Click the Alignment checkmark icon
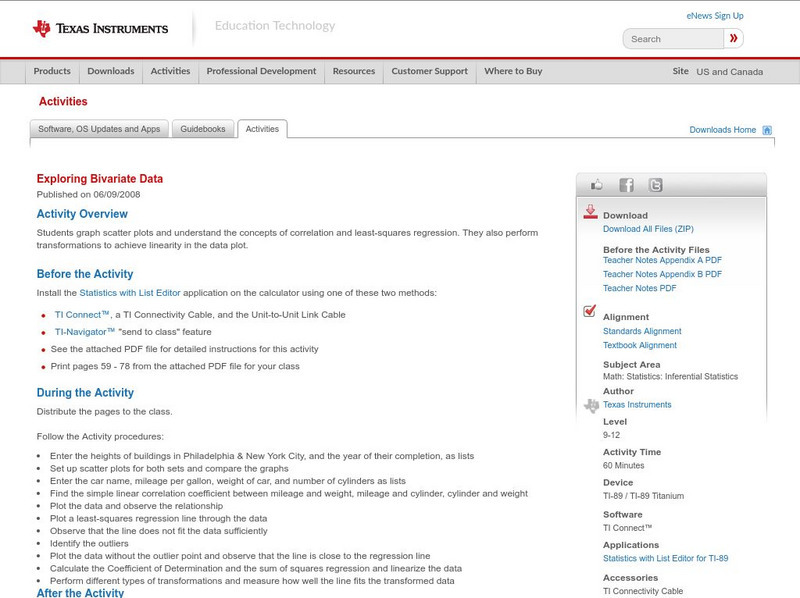 [589, 311]
